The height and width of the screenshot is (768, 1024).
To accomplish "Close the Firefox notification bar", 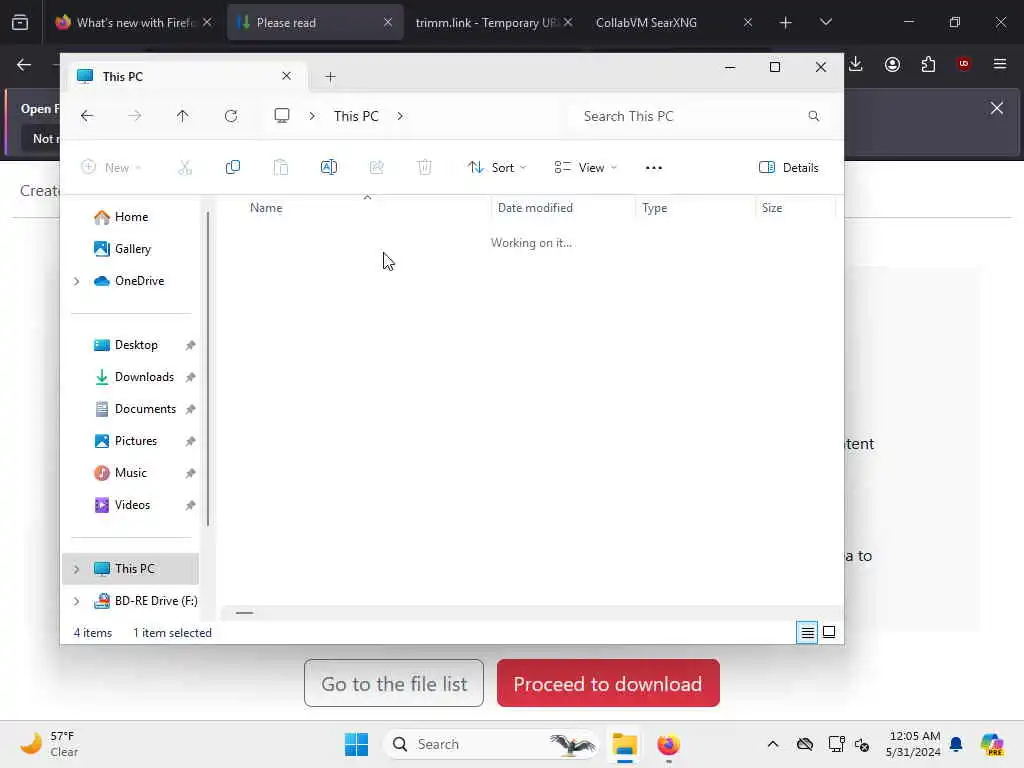I will 997,108.
